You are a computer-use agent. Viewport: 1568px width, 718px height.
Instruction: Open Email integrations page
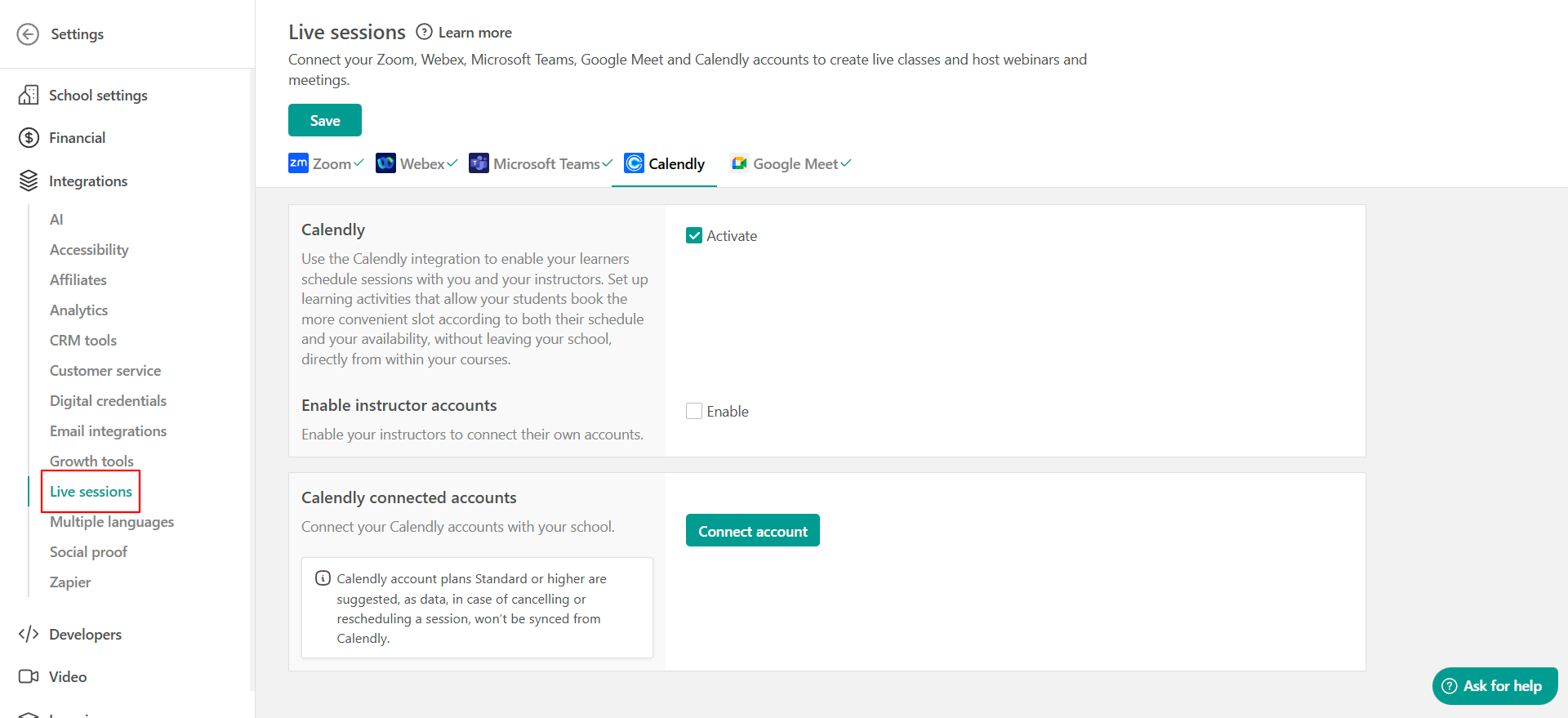108,431
